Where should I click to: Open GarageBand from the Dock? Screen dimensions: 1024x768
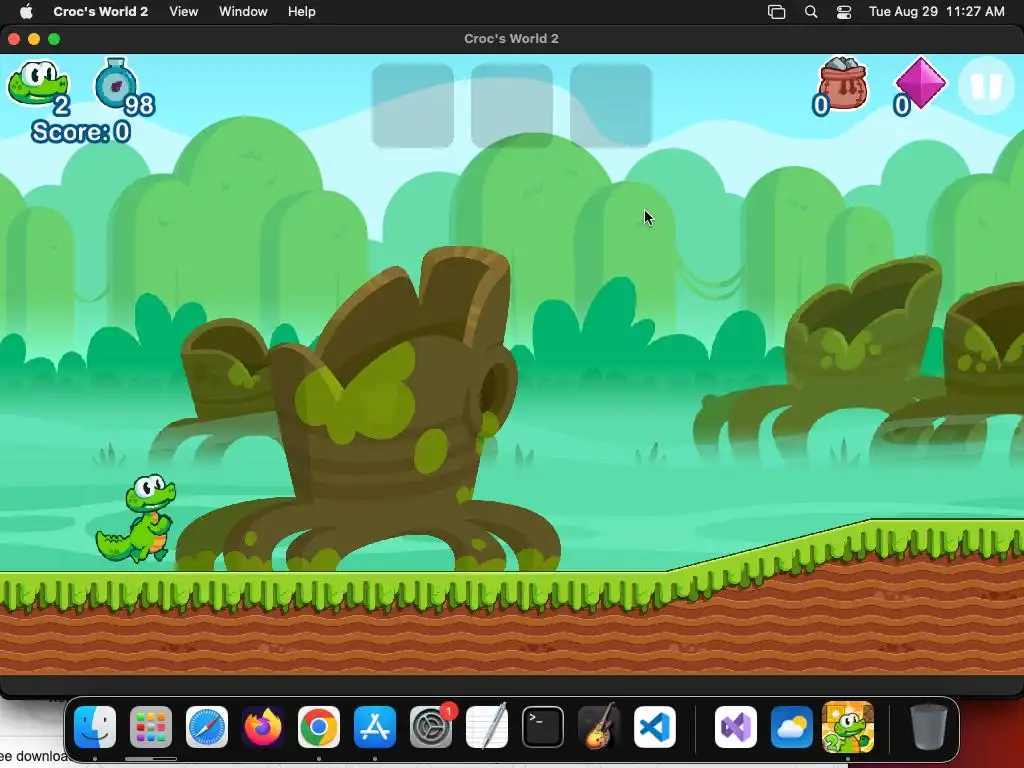click(x=599, y=726)
